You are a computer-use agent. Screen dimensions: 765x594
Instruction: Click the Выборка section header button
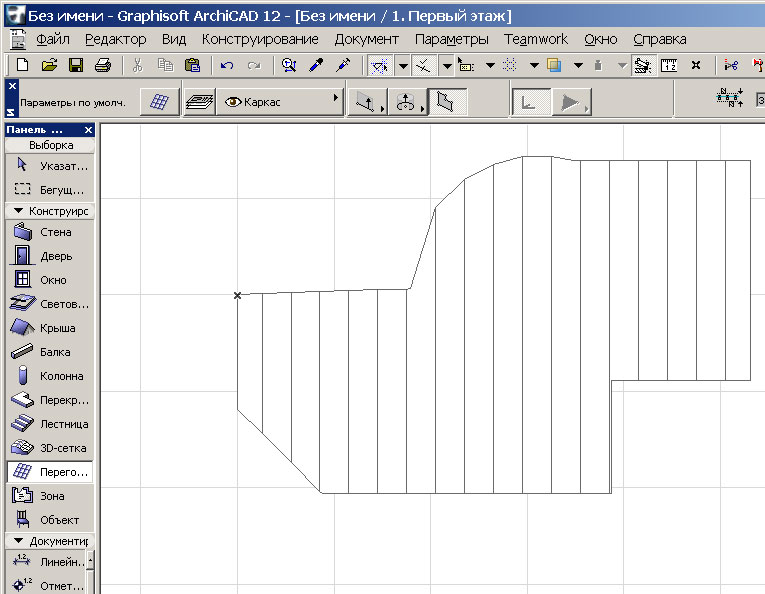(50, 145)
